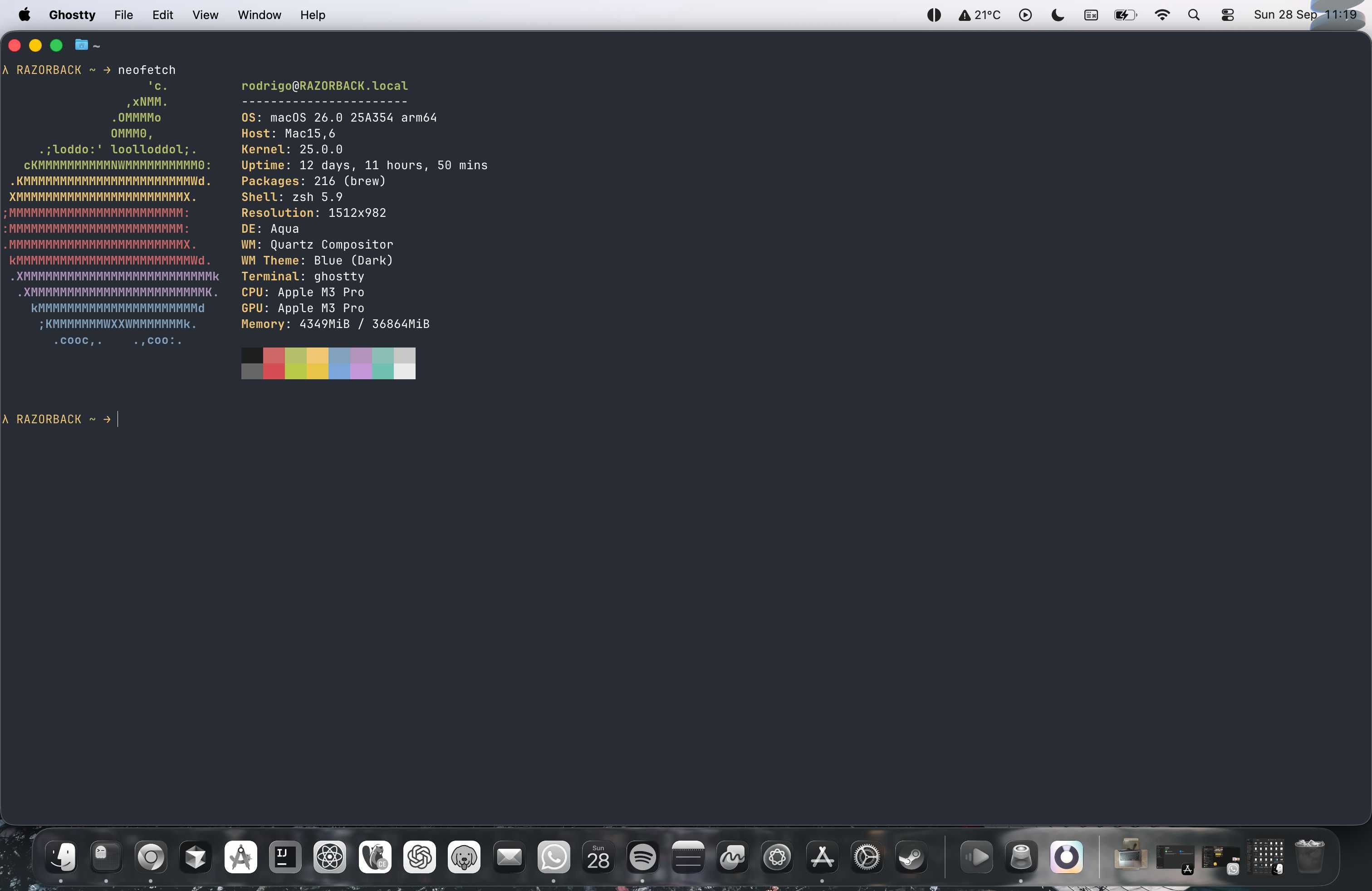Open the play-arrow app in Dock
1372x891 pixels.
[976, 857]
